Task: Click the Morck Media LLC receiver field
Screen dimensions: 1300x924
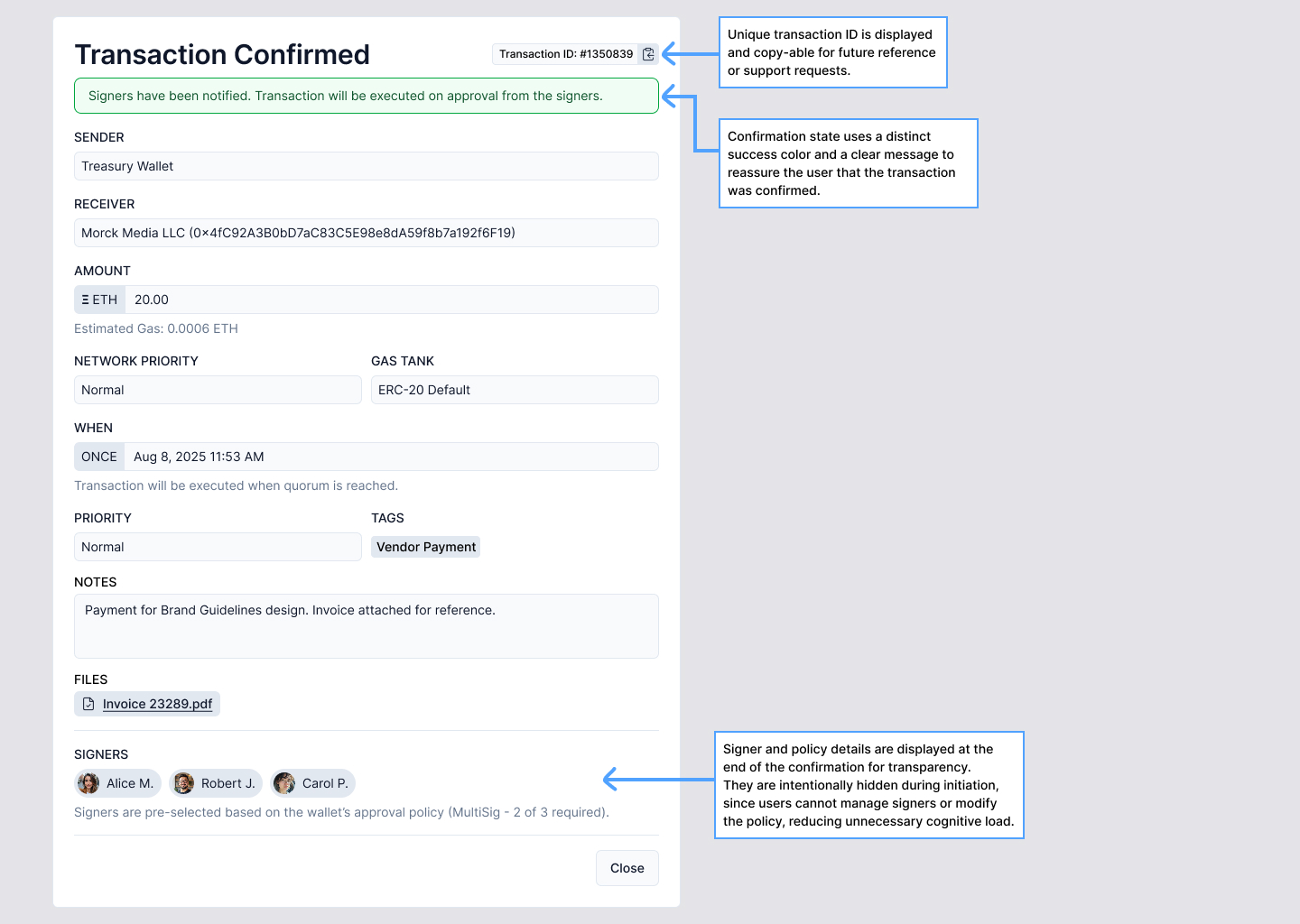Action: tap(366, 233)
